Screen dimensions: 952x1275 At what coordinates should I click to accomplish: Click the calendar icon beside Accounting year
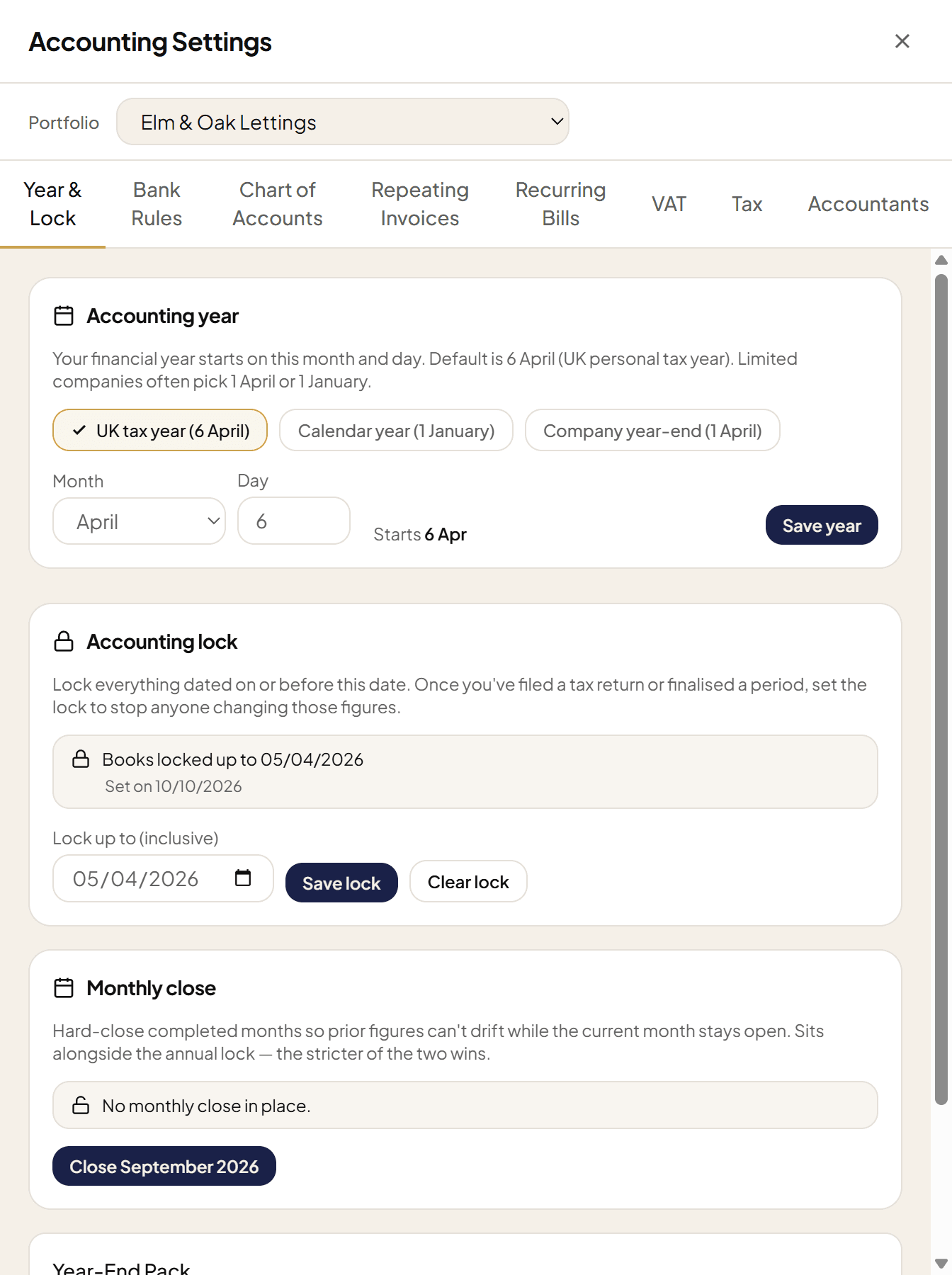click(64, 316)
